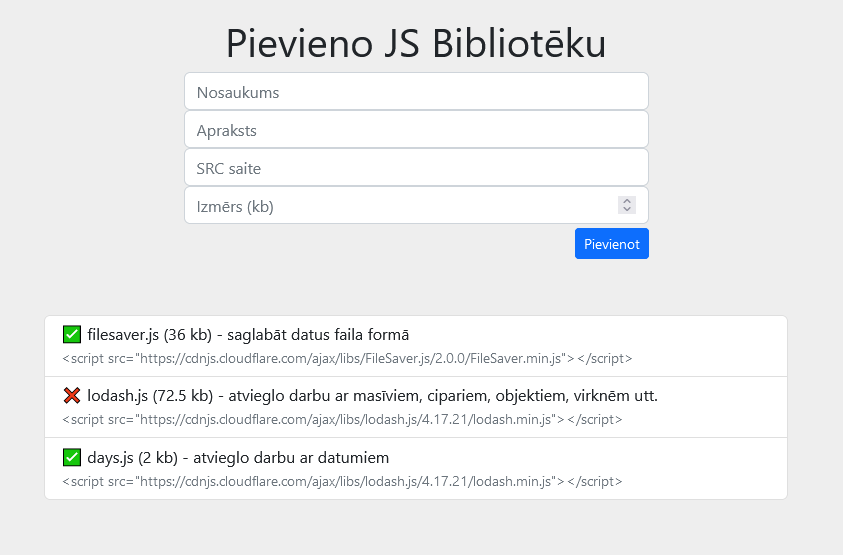Click the green checkmark beside filesaver.js
This screenshot has width=843, height=555.
coord(72,334)
